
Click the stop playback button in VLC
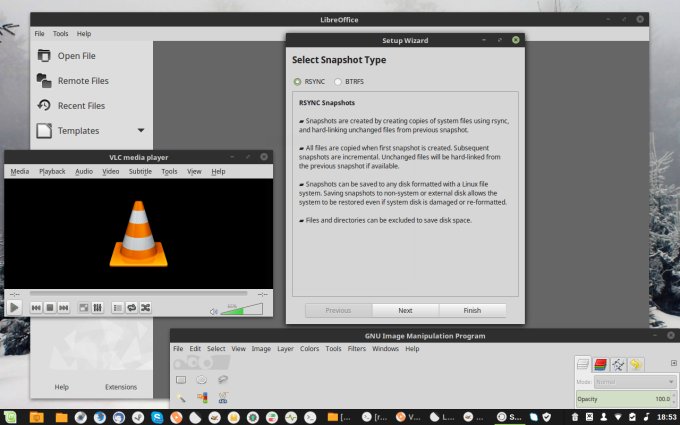click(49, 308)
